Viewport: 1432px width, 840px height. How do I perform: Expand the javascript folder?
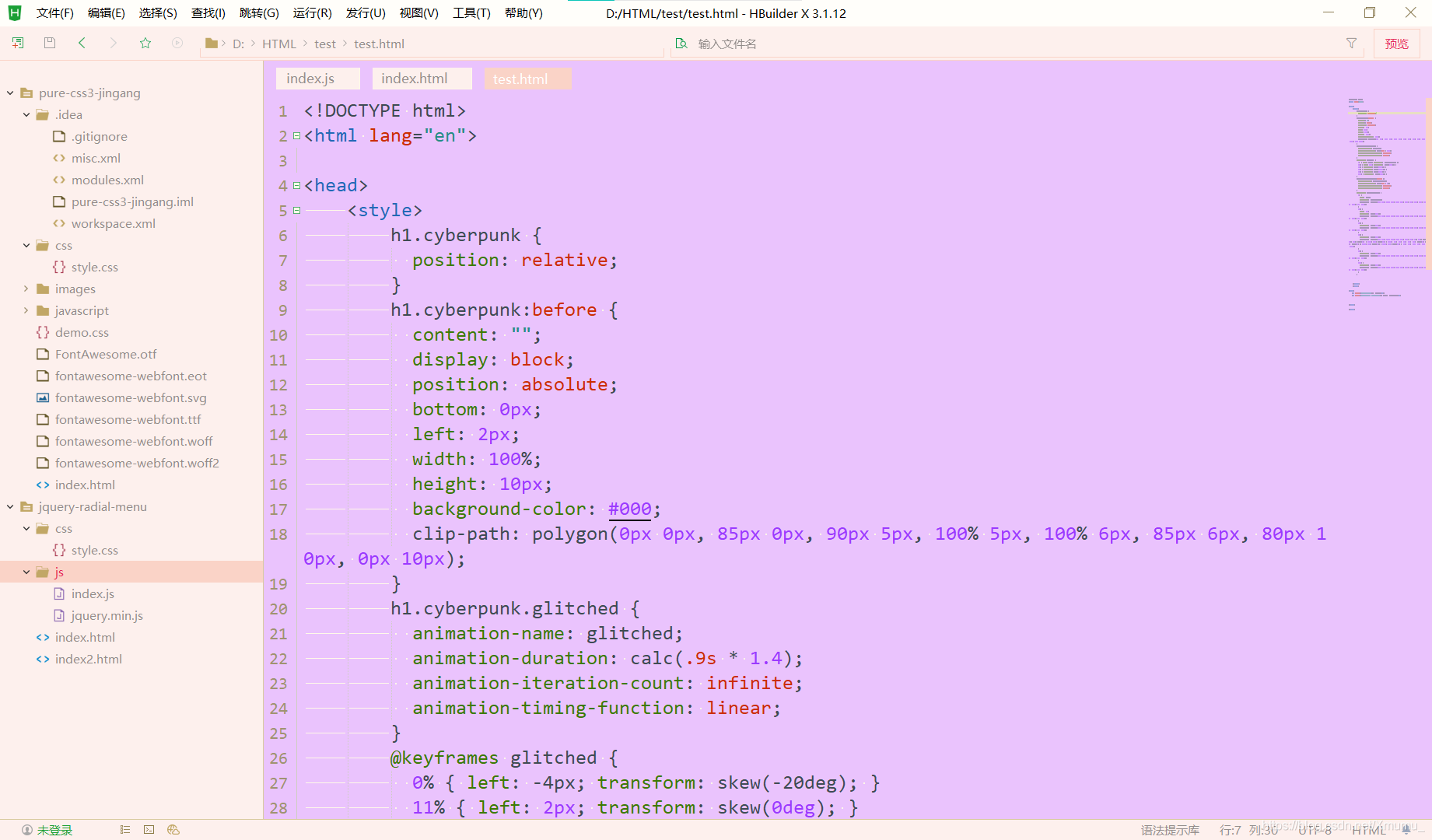coord(26,310)
